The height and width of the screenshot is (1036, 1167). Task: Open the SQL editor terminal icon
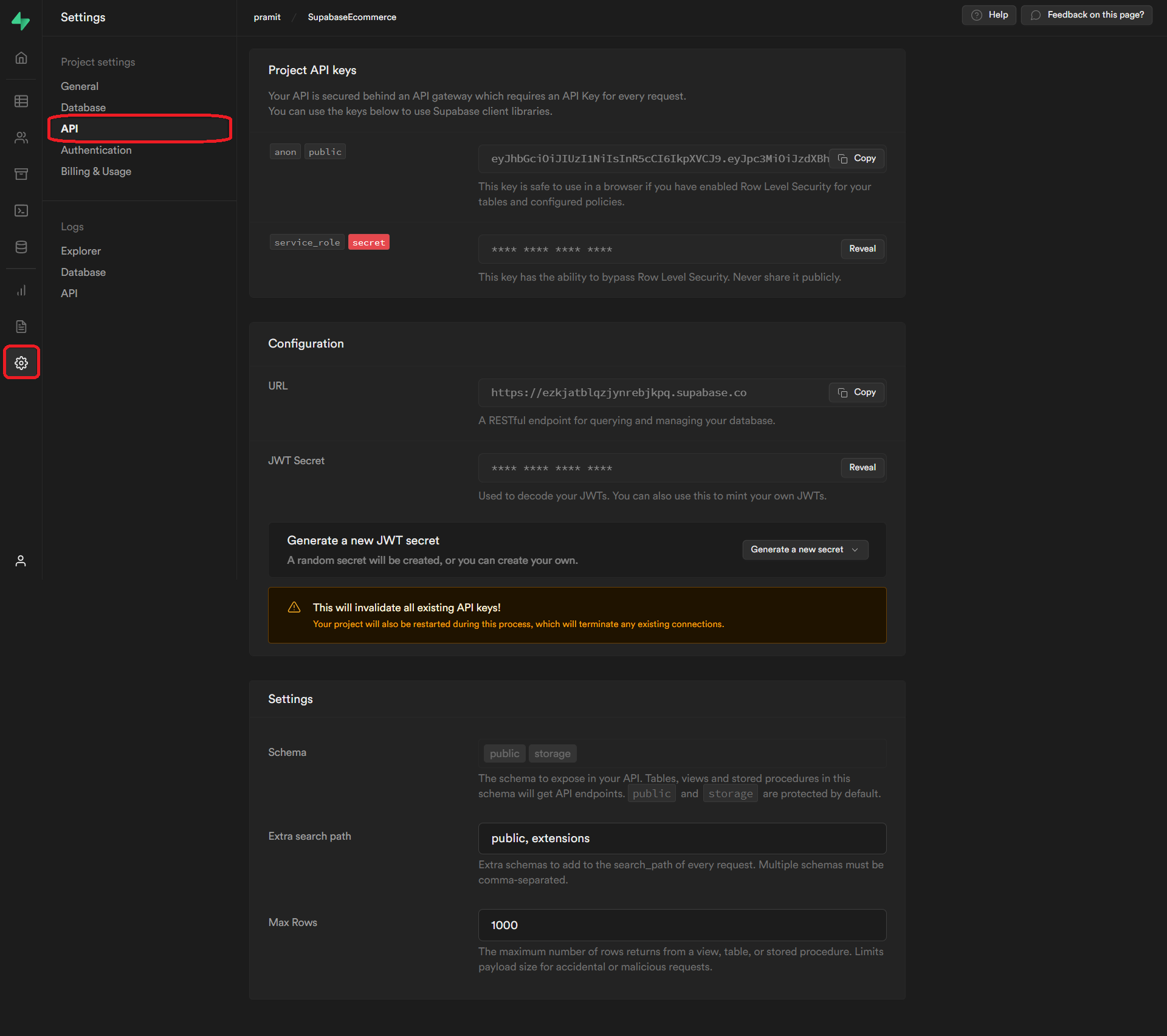tap(21, 211)
